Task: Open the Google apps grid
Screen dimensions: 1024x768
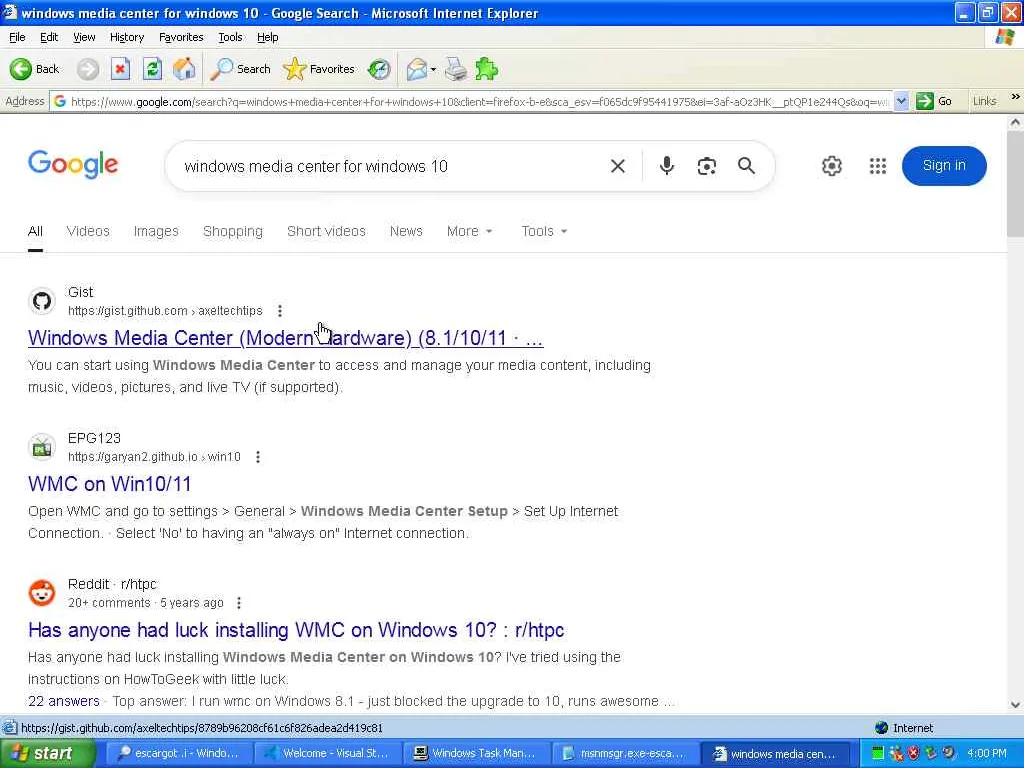Action: click(x=878, y=166)
